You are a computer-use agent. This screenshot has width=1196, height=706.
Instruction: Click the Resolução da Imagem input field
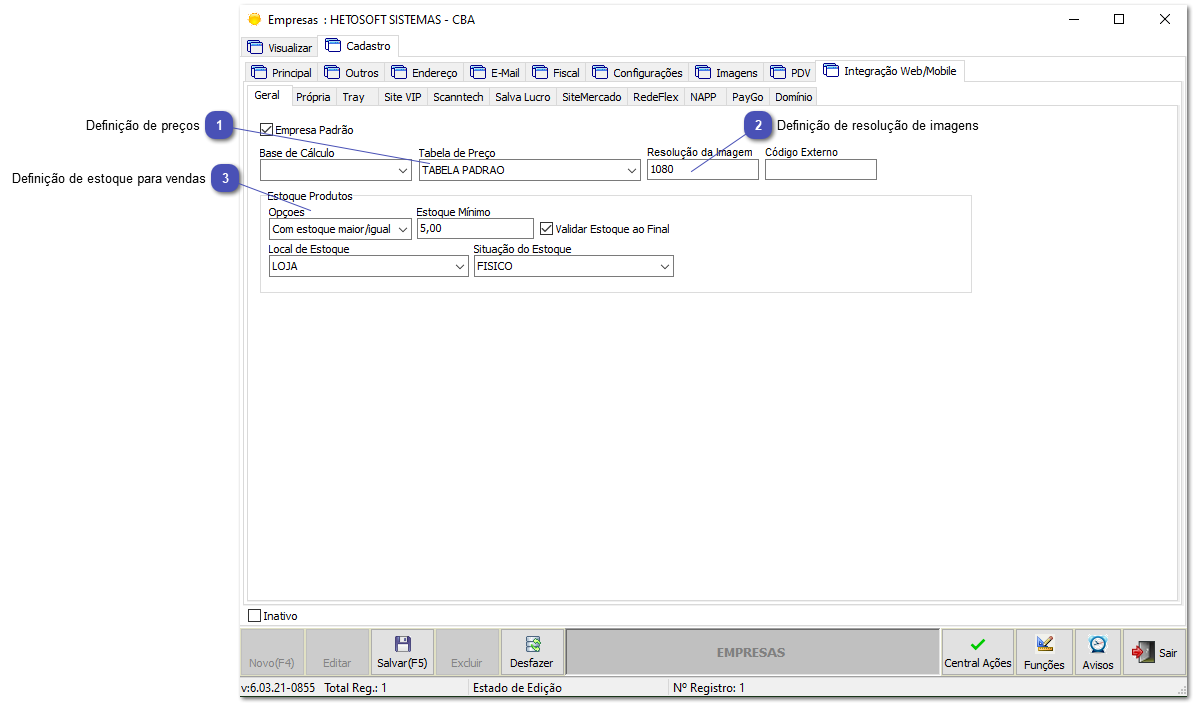pyautogui.click(x=700, y=169)
